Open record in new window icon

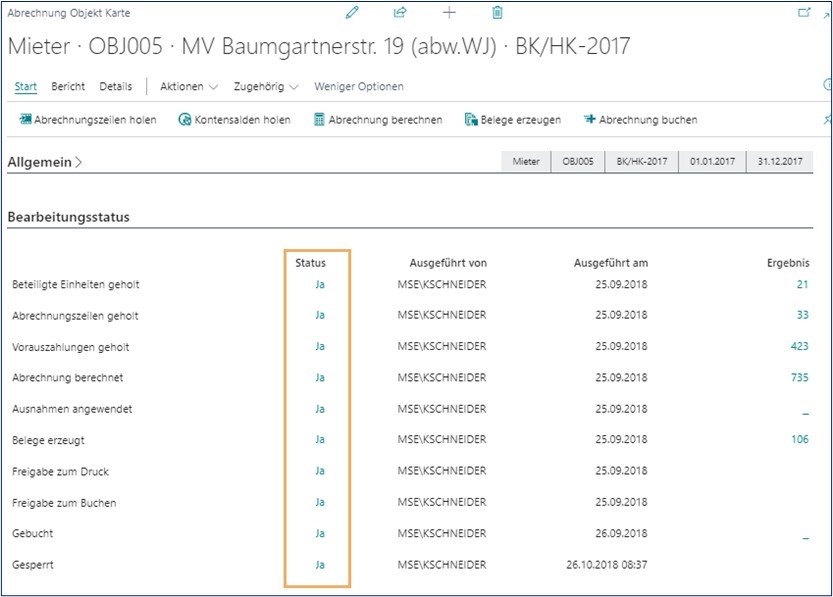pyautogui.click(x=803, y=13)
